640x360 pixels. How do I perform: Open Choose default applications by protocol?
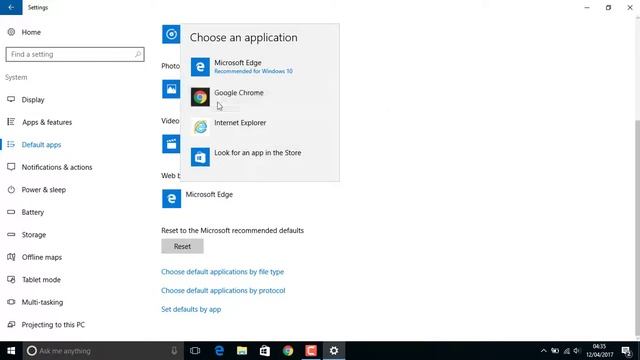coord(223,291)
